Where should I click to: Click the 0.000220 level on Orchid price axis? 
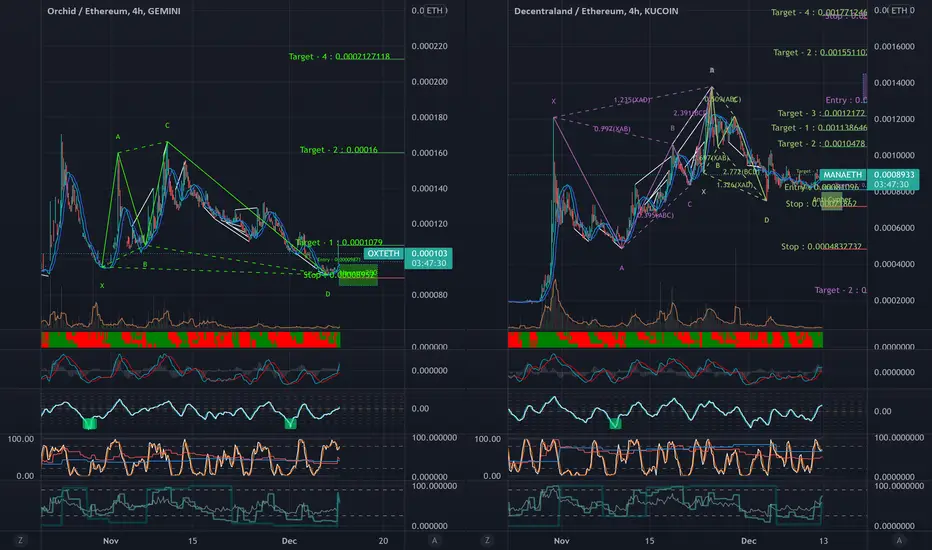[x=429, y=46]
